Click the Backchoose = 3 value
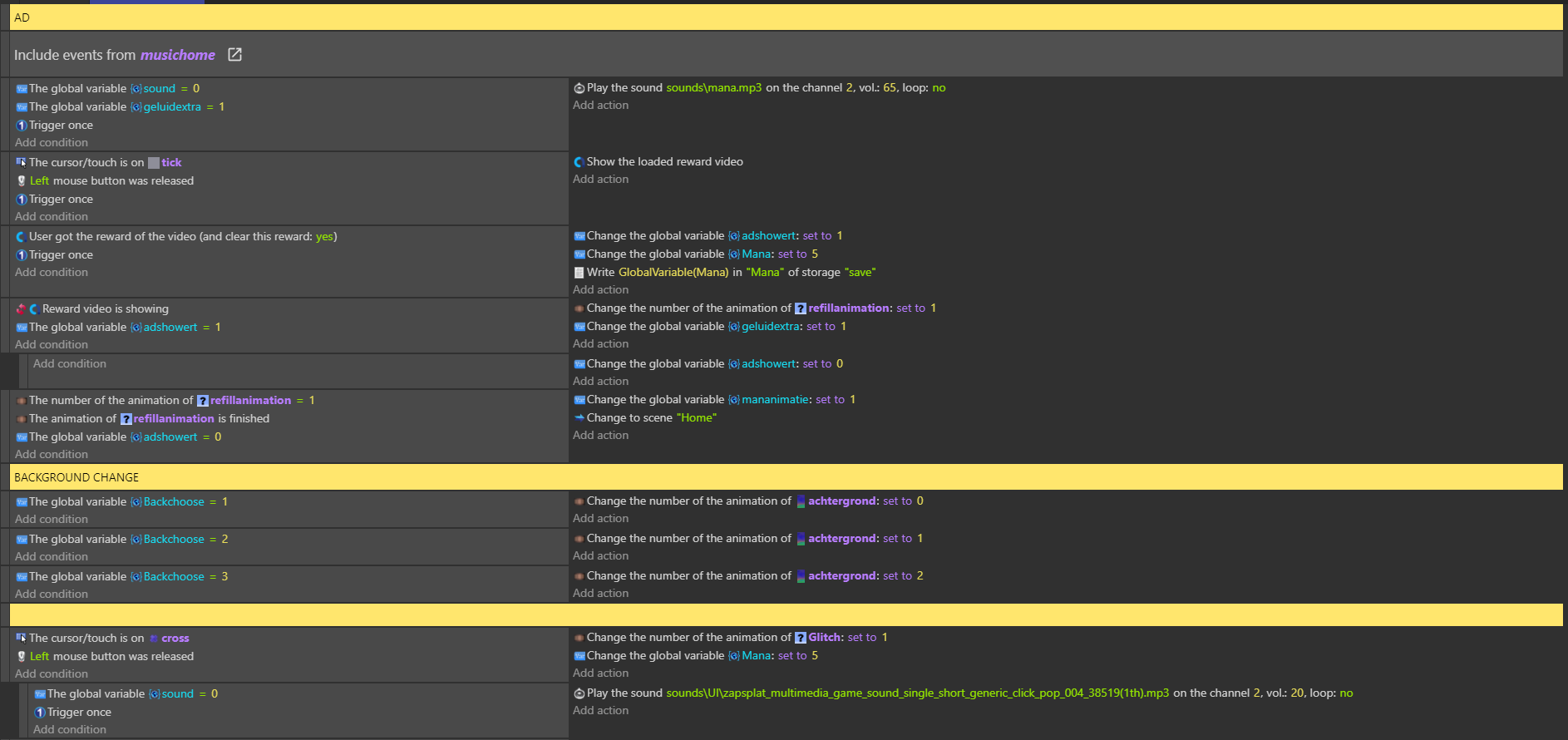Screen dimensions: 1568x740 tap(224, 577)
